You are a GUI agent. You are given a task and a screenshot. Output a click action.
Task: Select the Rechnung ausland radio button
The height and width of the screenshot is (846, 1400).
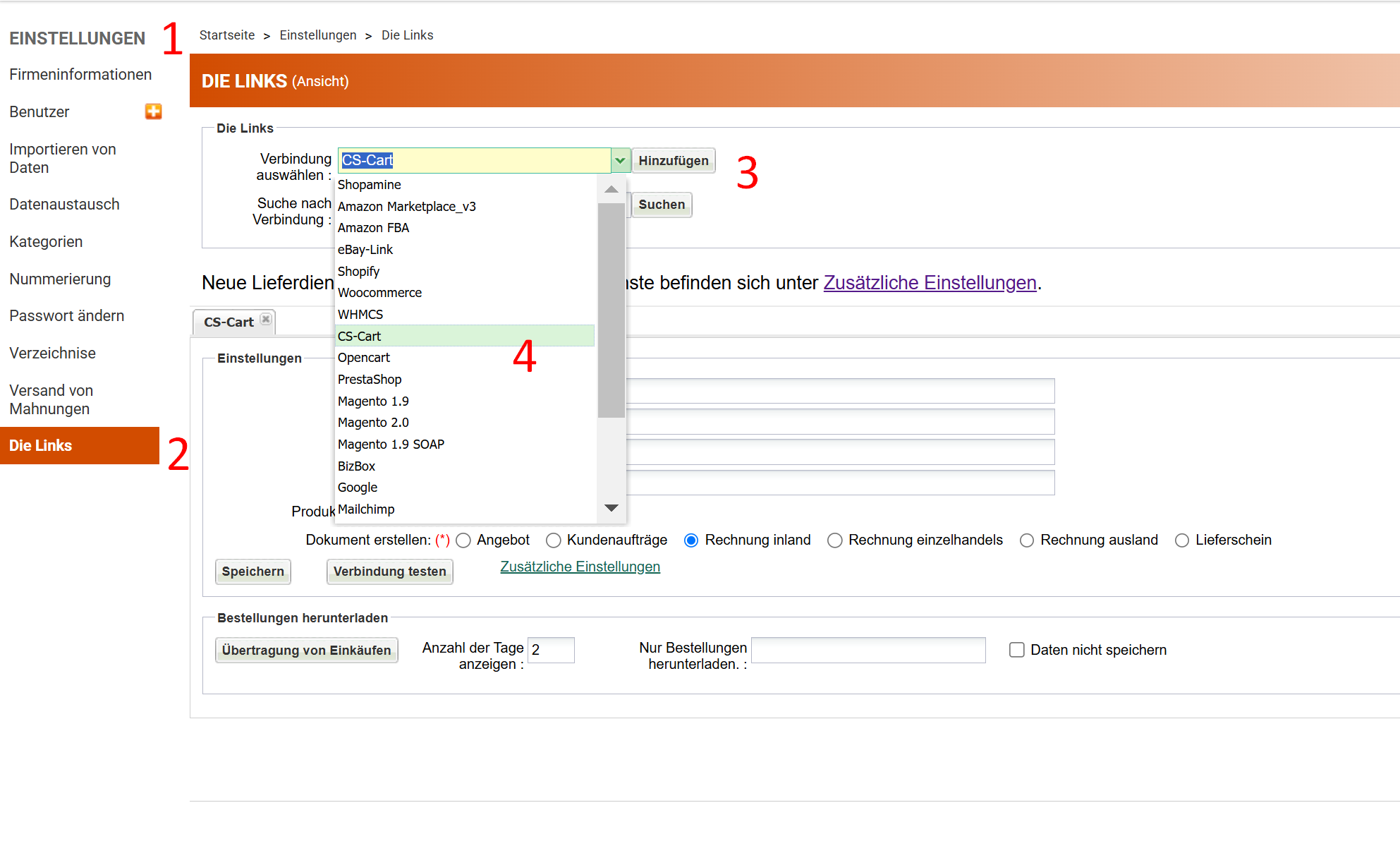point(1026,540)
